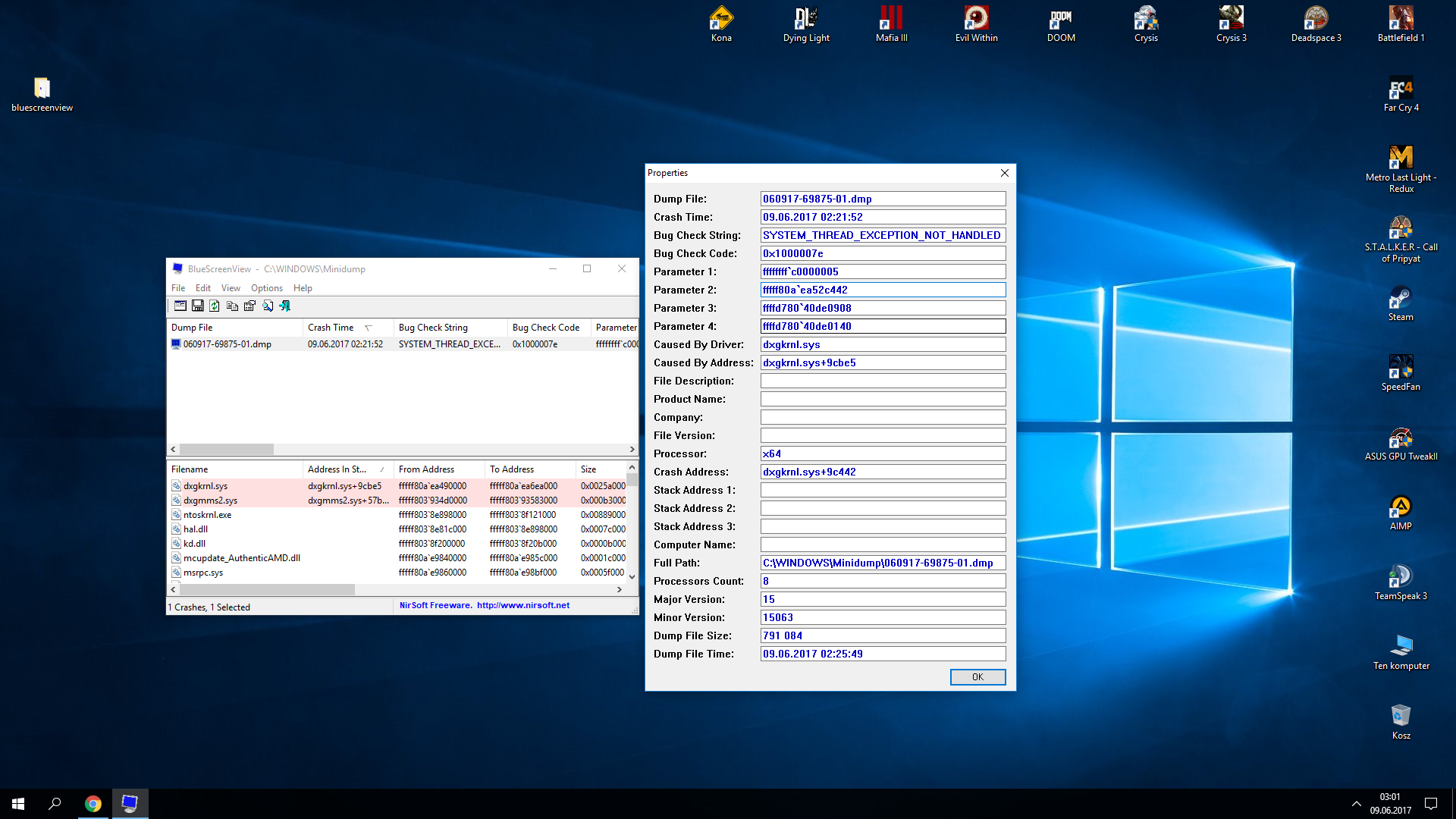Select the S.T.A.L.K.E.R Call of Pripyat icon
The image size is (1456, 819).
(1401, 239)
